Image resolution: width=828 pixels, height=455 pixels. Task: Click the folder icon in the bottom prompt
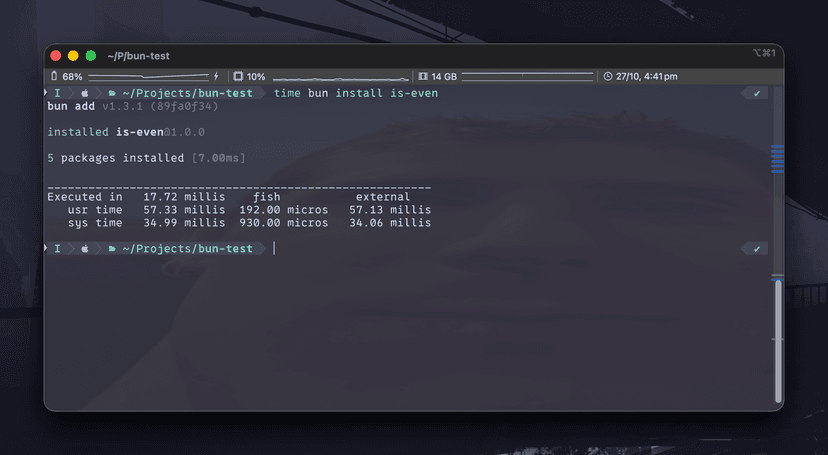pos(112,248)
